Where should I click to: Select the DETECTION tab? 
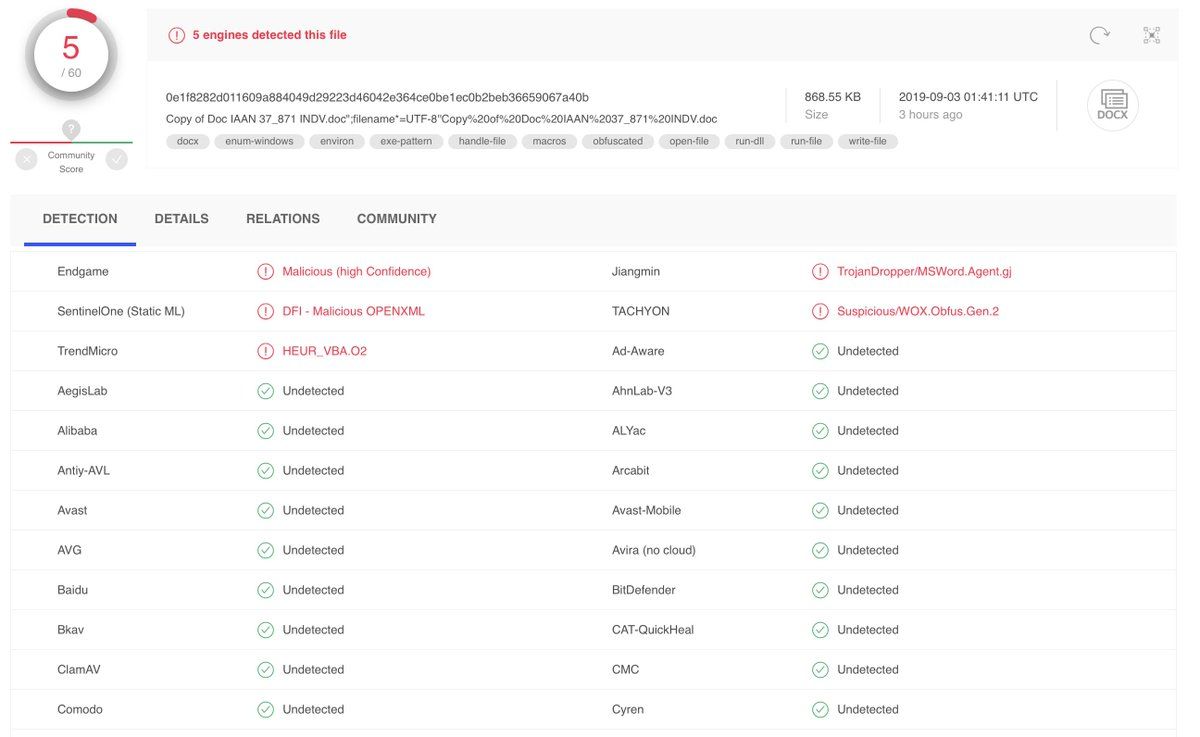80,219
